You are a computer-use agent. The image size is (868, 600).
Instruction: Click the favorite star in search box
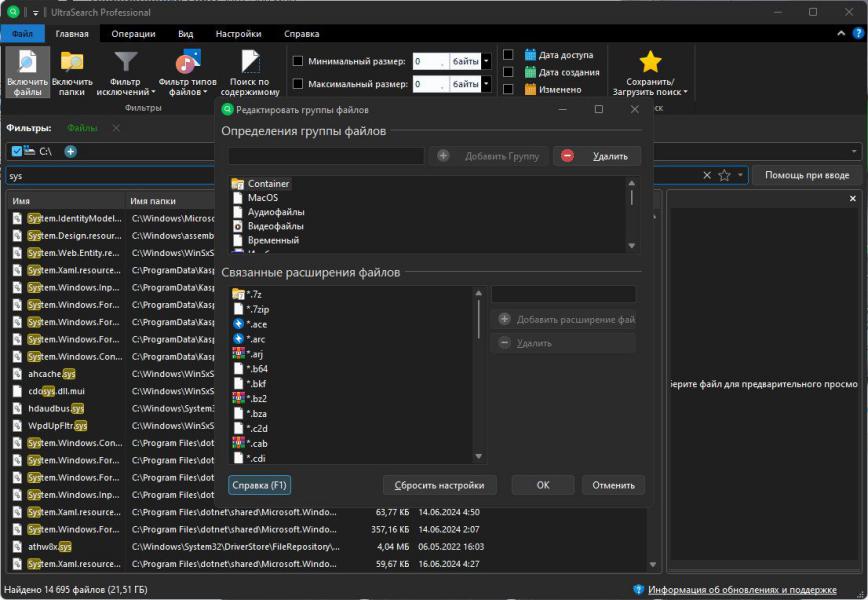tap(724, 175)
